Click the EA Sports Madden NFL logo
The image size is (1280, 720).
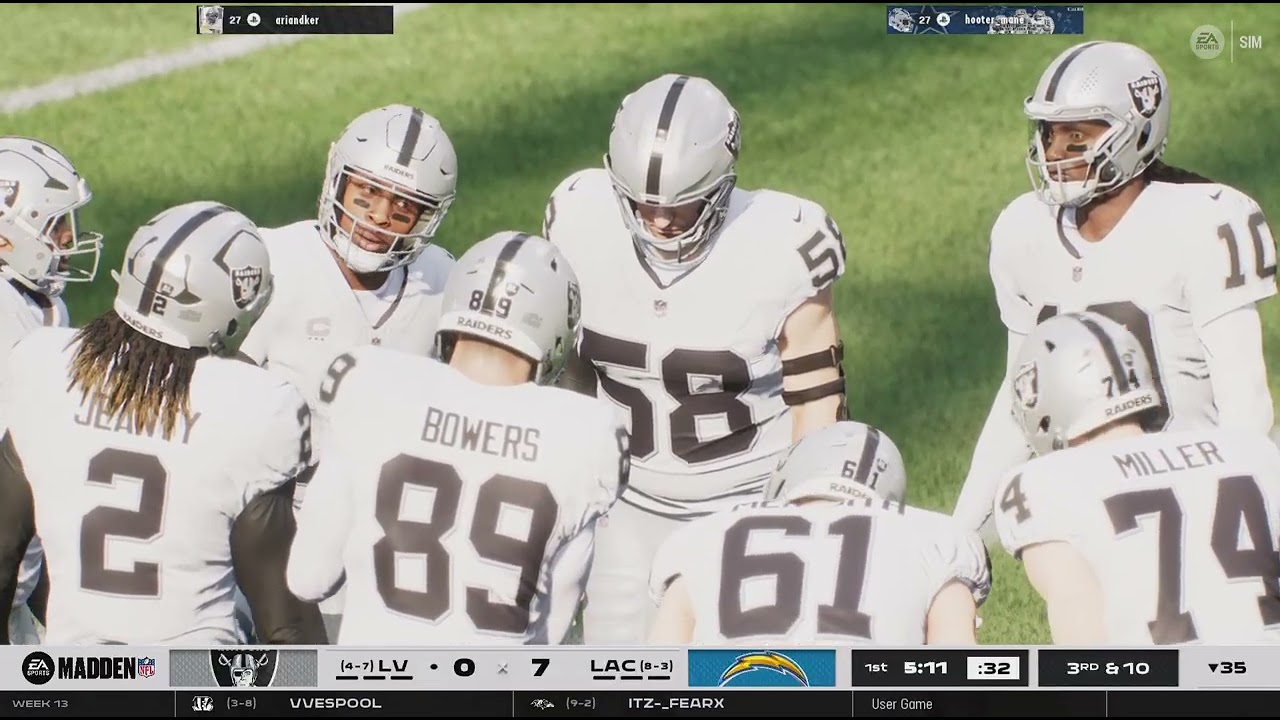[89, 668]
